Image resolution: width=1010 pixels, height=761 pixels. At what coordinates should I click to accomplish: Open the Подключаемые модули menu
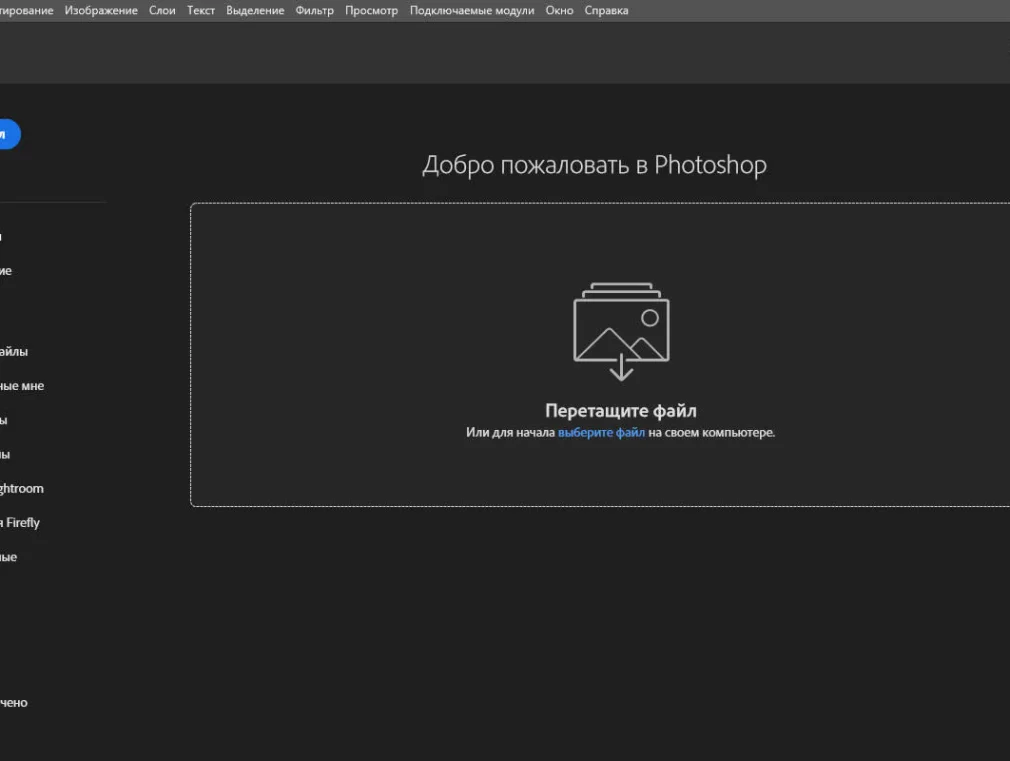click(x=471, y=11)
